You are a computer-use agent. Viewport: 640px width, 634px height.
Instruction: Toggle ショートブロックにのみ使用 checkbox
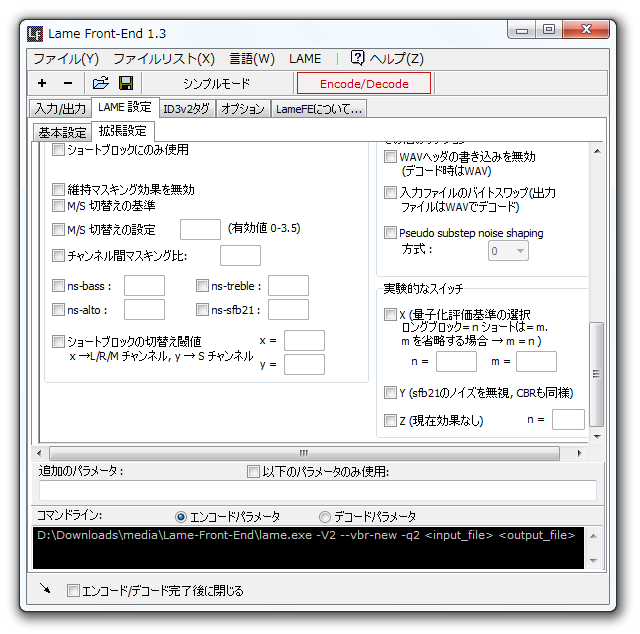pos(58,149)
